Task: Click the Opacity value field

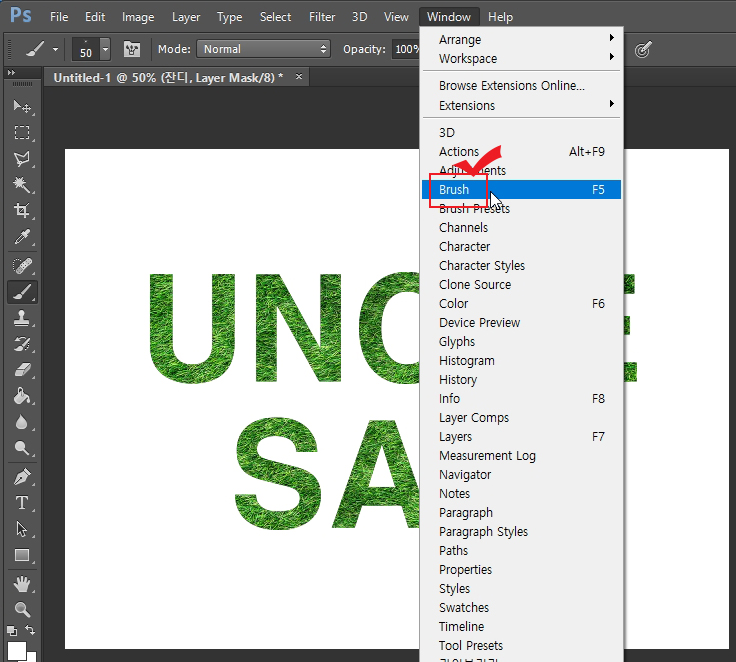Action: click(406, 49)
